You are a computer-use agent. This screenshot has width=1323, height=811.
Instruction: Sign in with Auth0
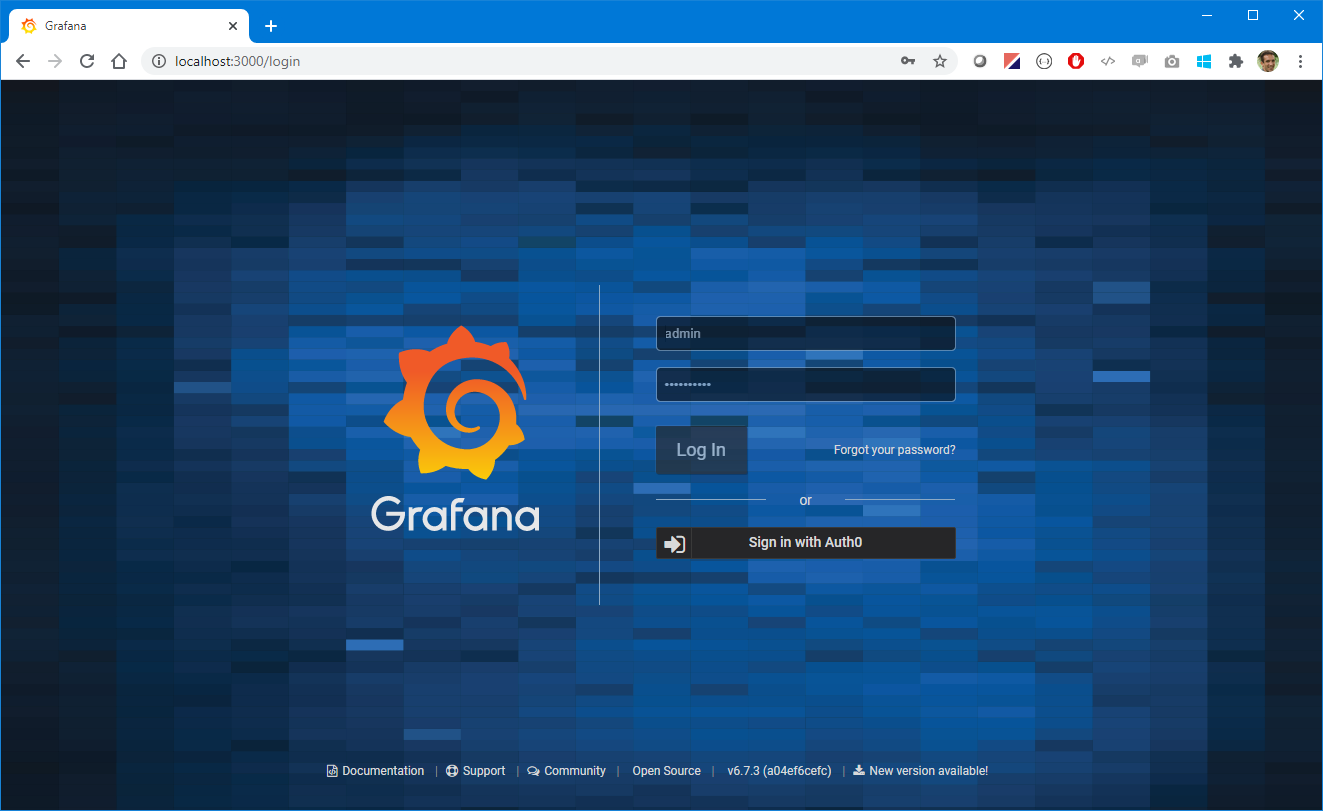pyautogui.click(x=805, y=543)
